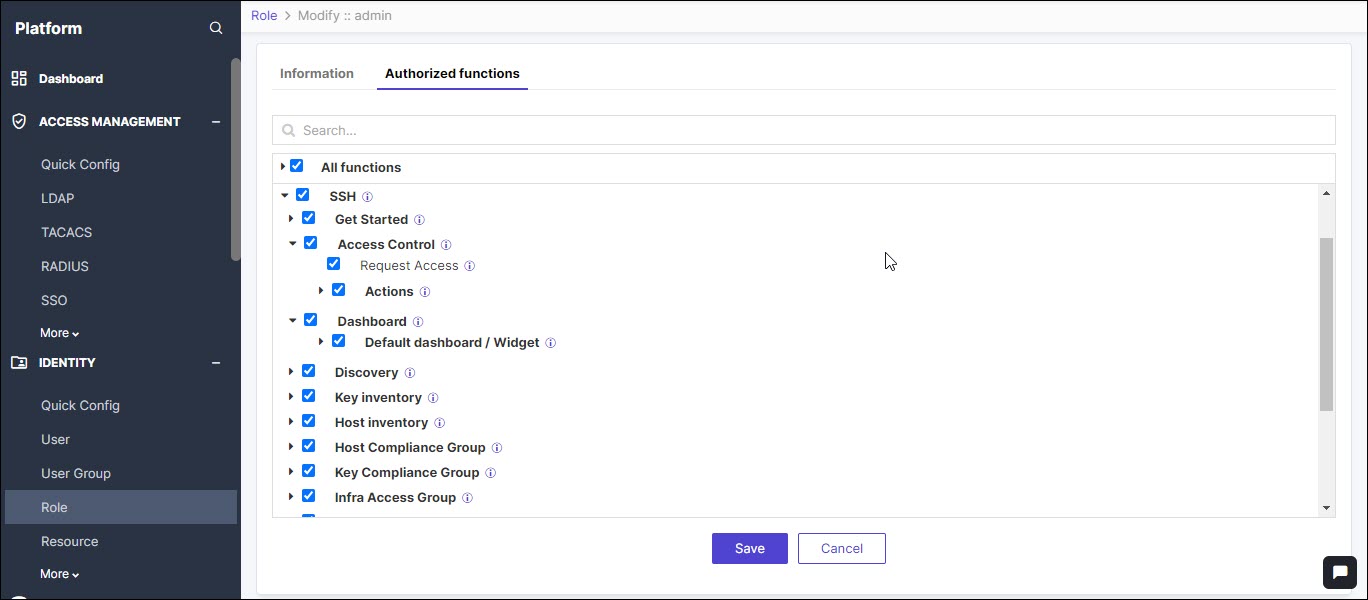Open RADIUS in the sidebar
This screenshot has height=600, width=1368.
[x=65, y=266]
